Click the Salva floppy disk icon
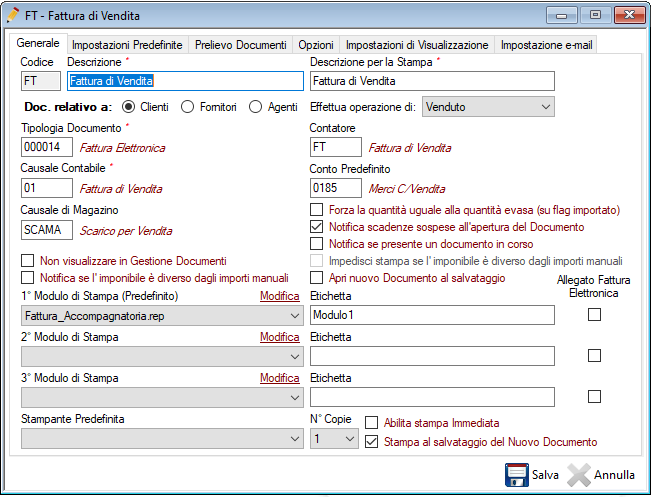651x497 pixels. tap(516, 474)
